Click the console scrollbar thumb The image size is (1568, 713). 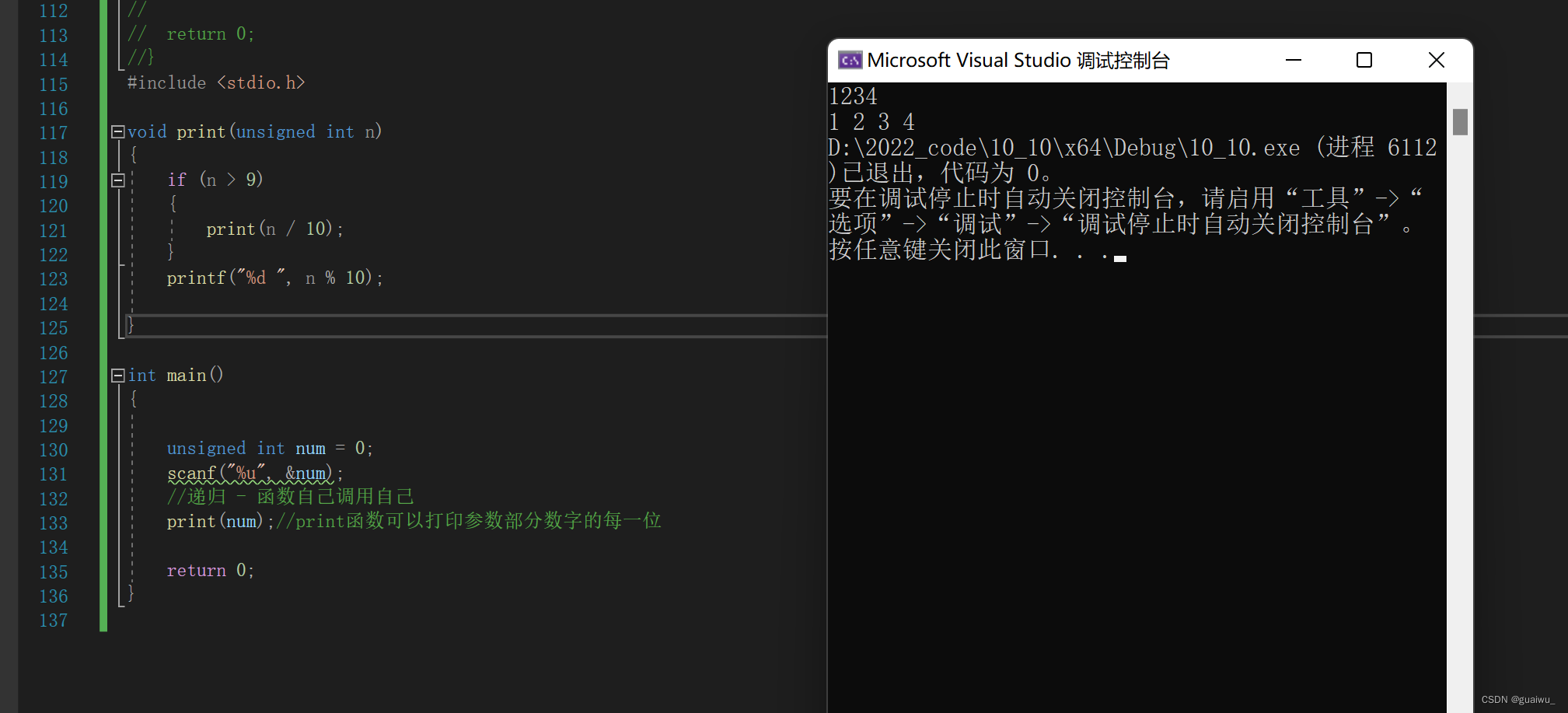(1461, 122)
